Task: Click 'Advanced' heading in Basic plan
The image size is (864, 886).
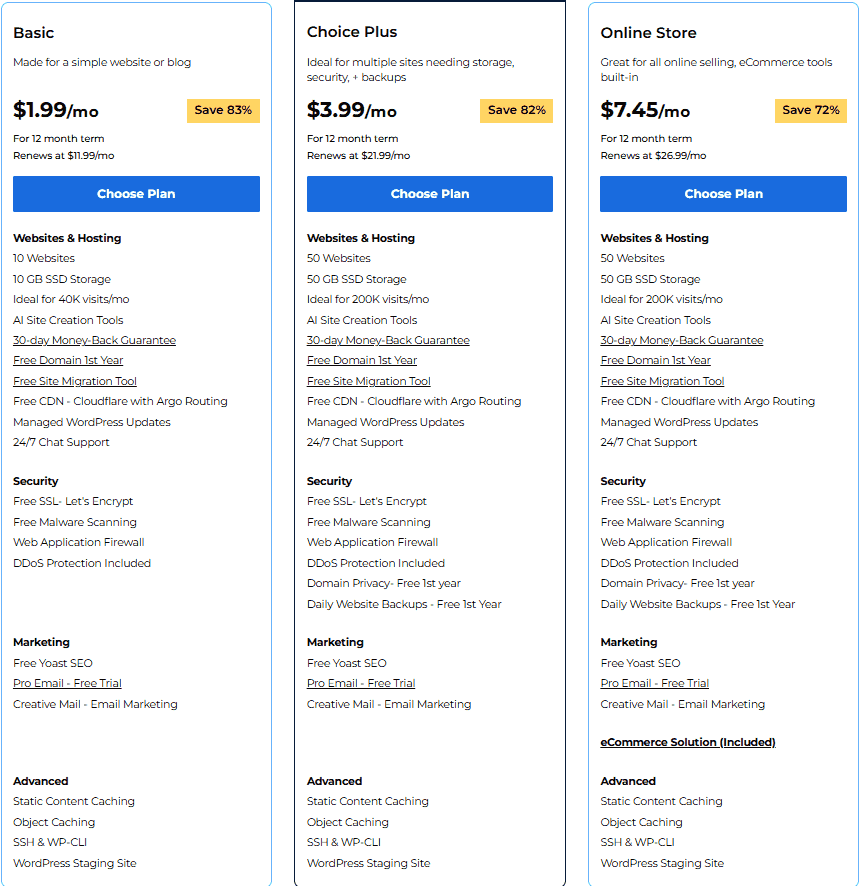Action: pos(41,781)
